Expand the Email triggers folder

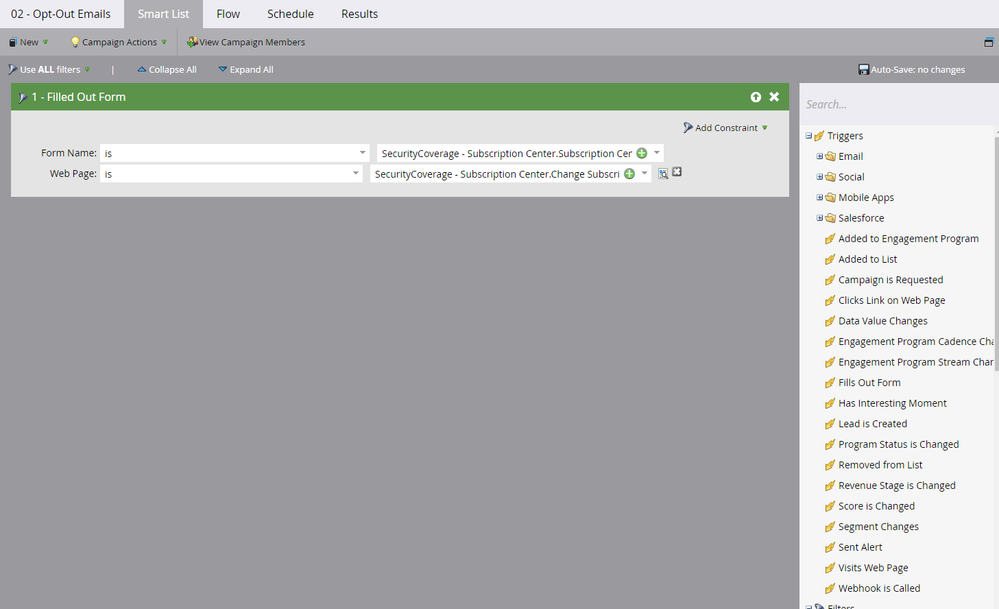pos(820,156)
